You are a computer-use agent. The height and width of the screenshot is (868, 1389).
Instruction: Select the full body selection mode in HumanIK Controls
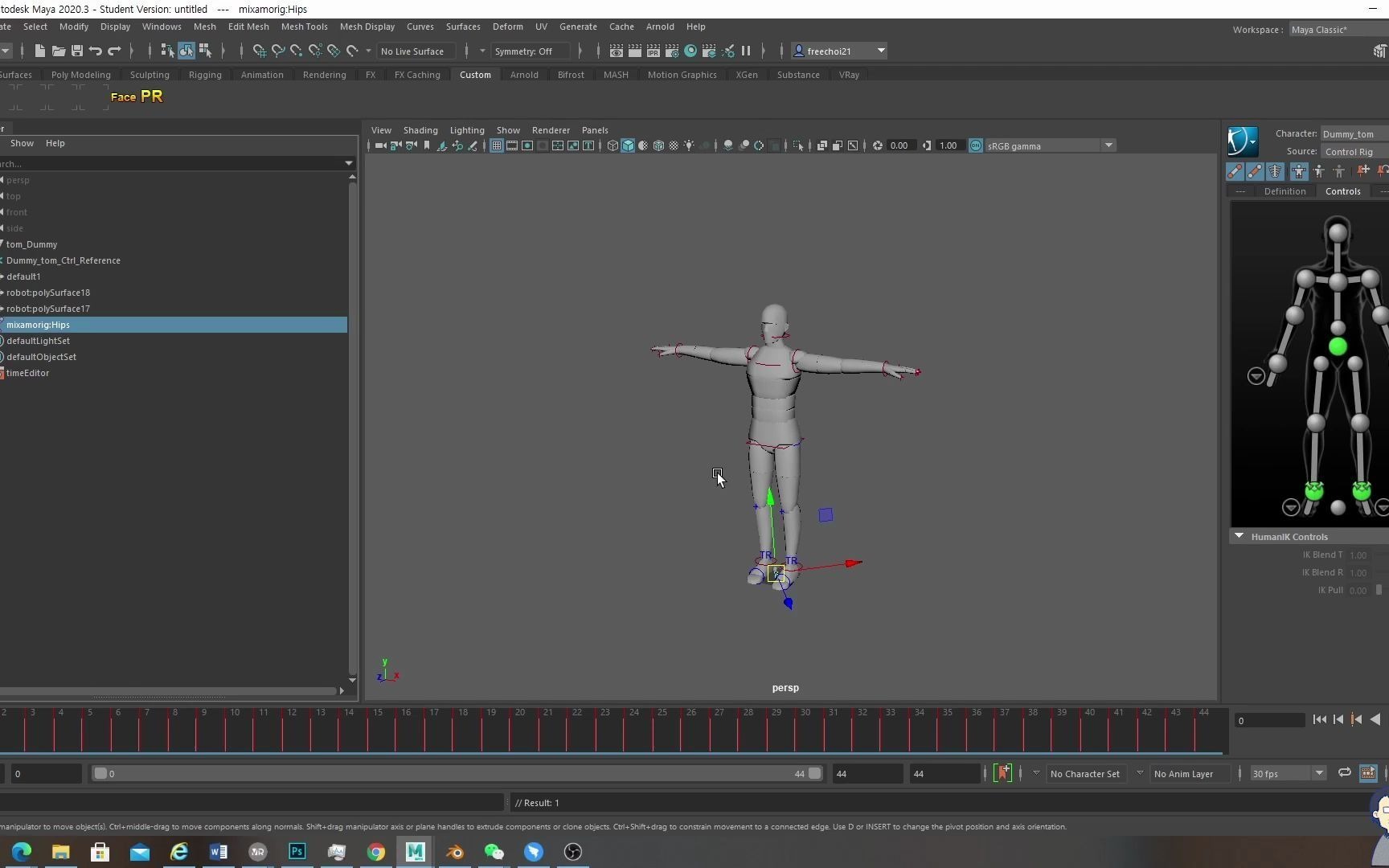pos(1298,170)
